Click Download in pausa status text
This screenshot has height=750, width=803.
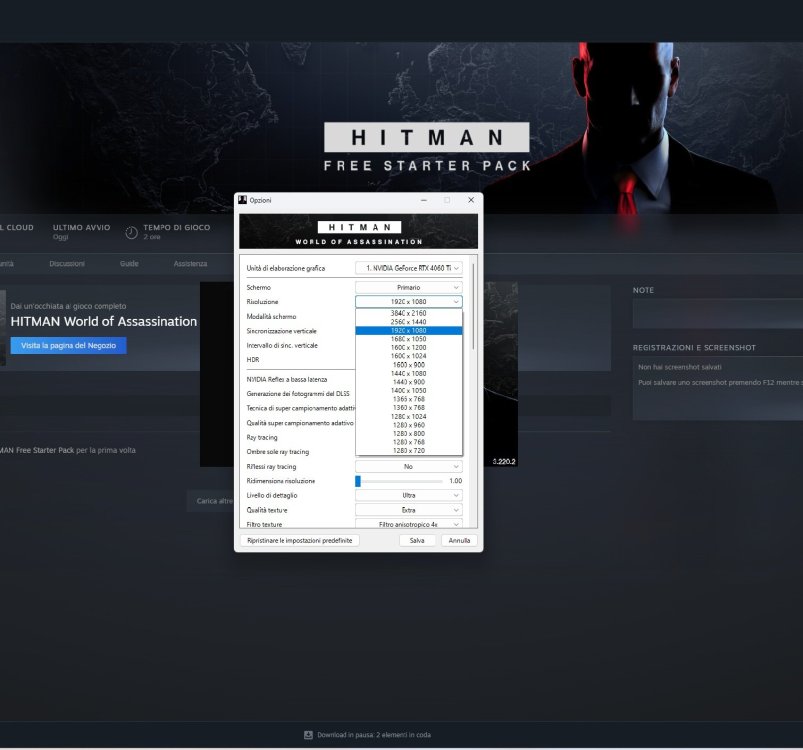374,735
